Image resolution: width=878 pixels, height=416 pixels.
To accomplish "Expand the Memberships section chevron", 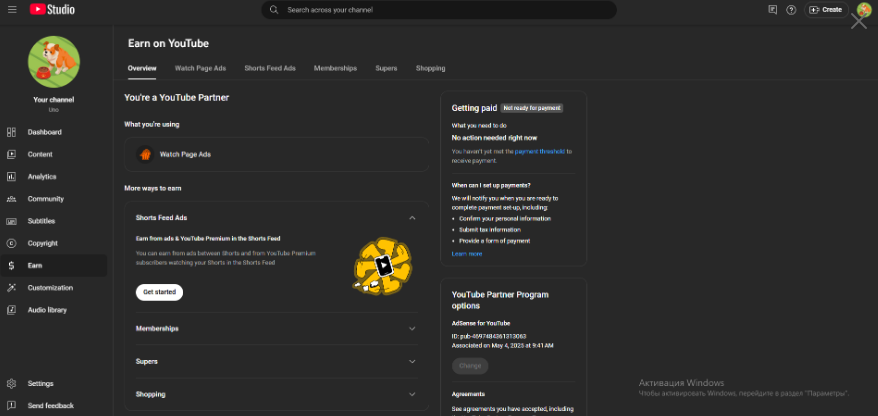I will pos(412,329).
